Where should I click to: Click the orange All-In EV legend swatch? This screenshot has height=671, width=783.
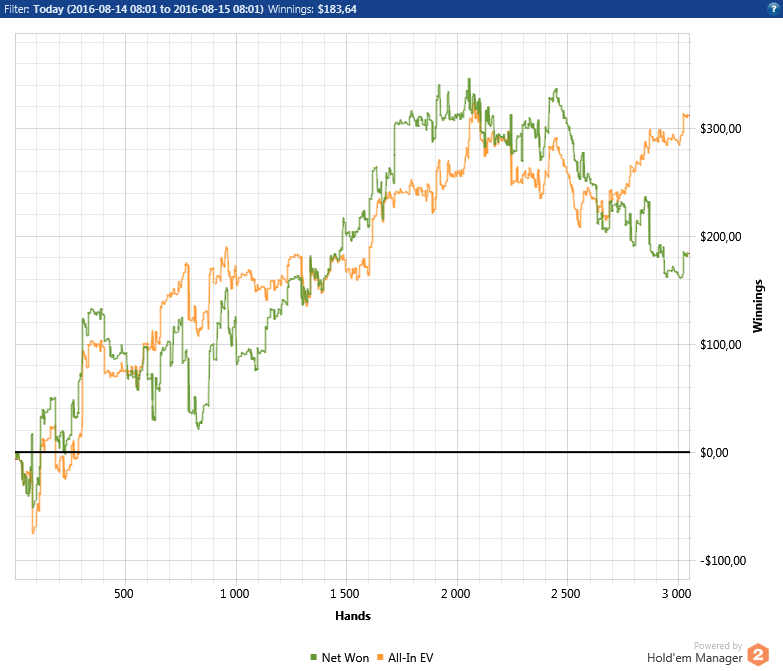click(x=380, y=658)
